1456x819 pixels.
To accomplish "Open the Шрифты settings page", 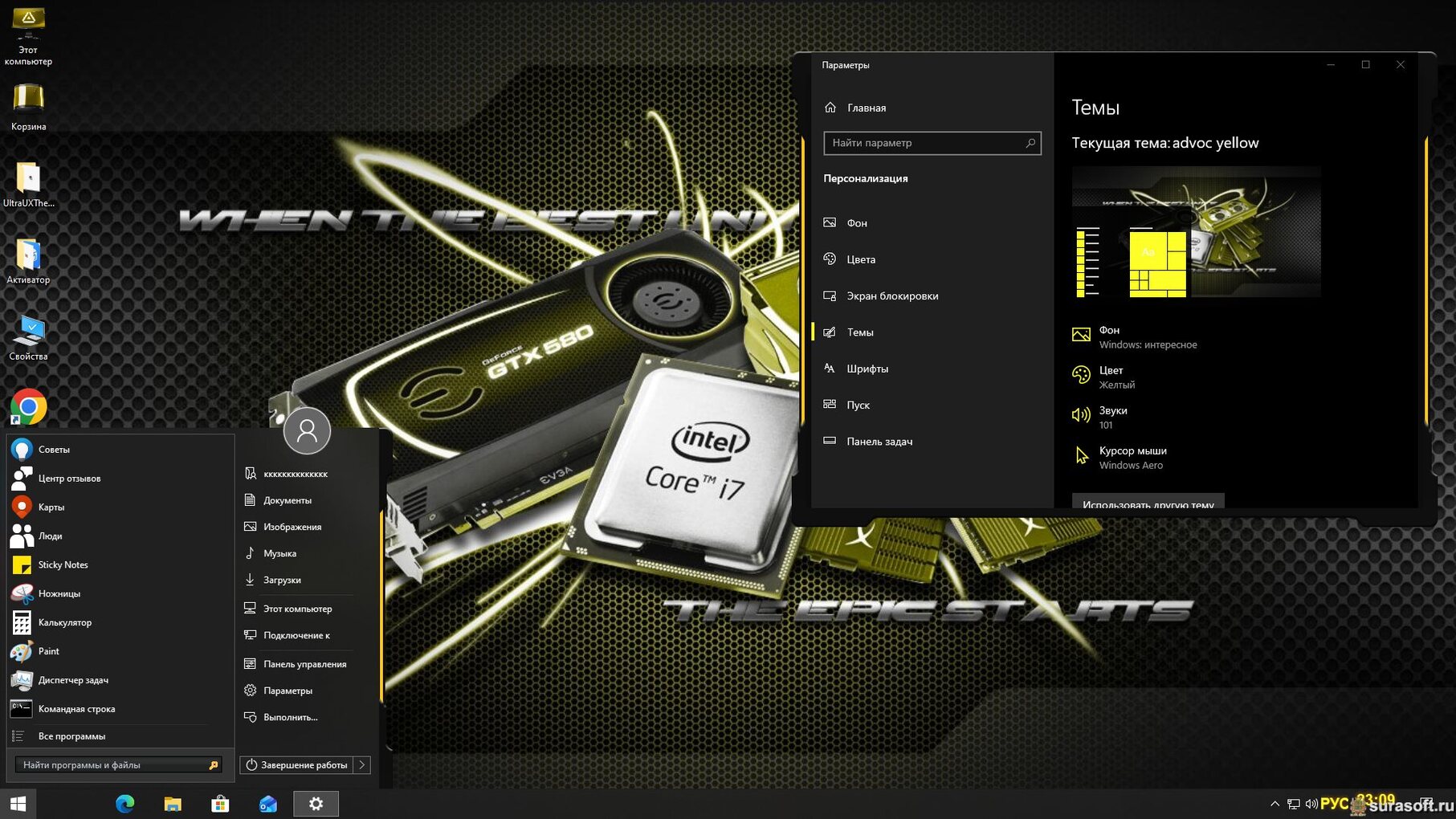I will tap(932, 369).
